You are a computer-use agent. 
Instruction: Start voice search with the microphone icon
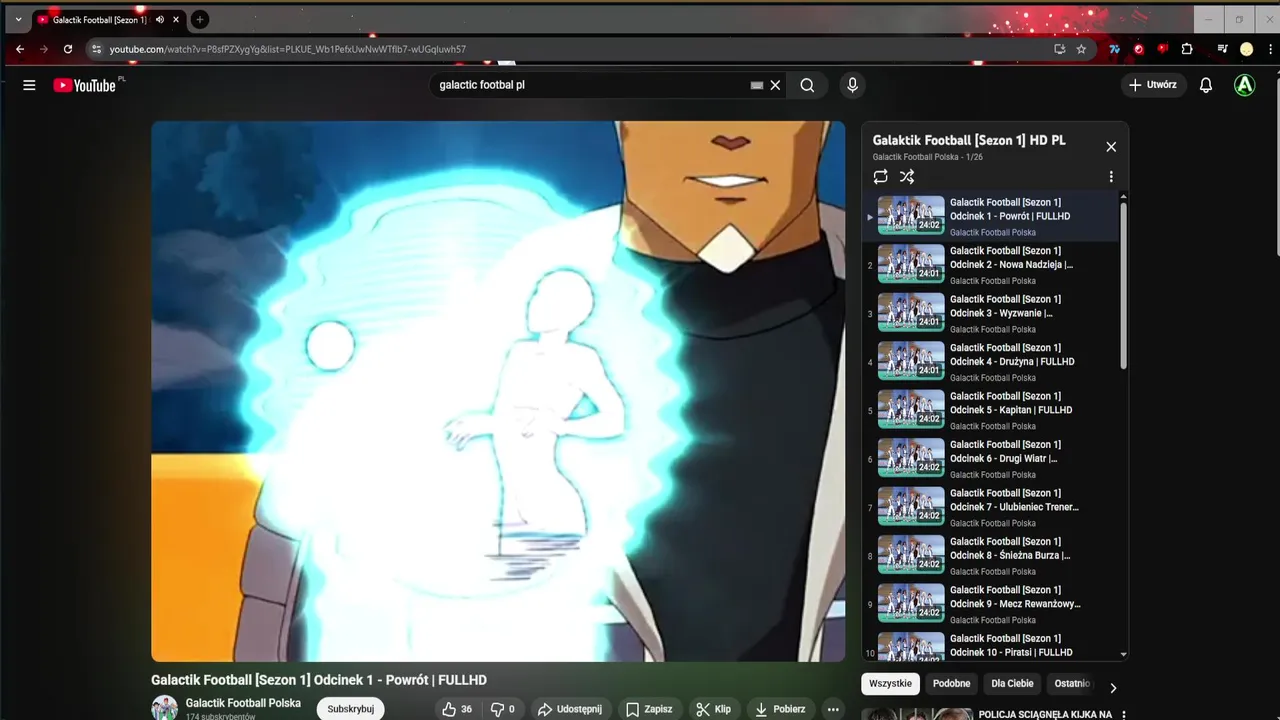pos(852,85)
